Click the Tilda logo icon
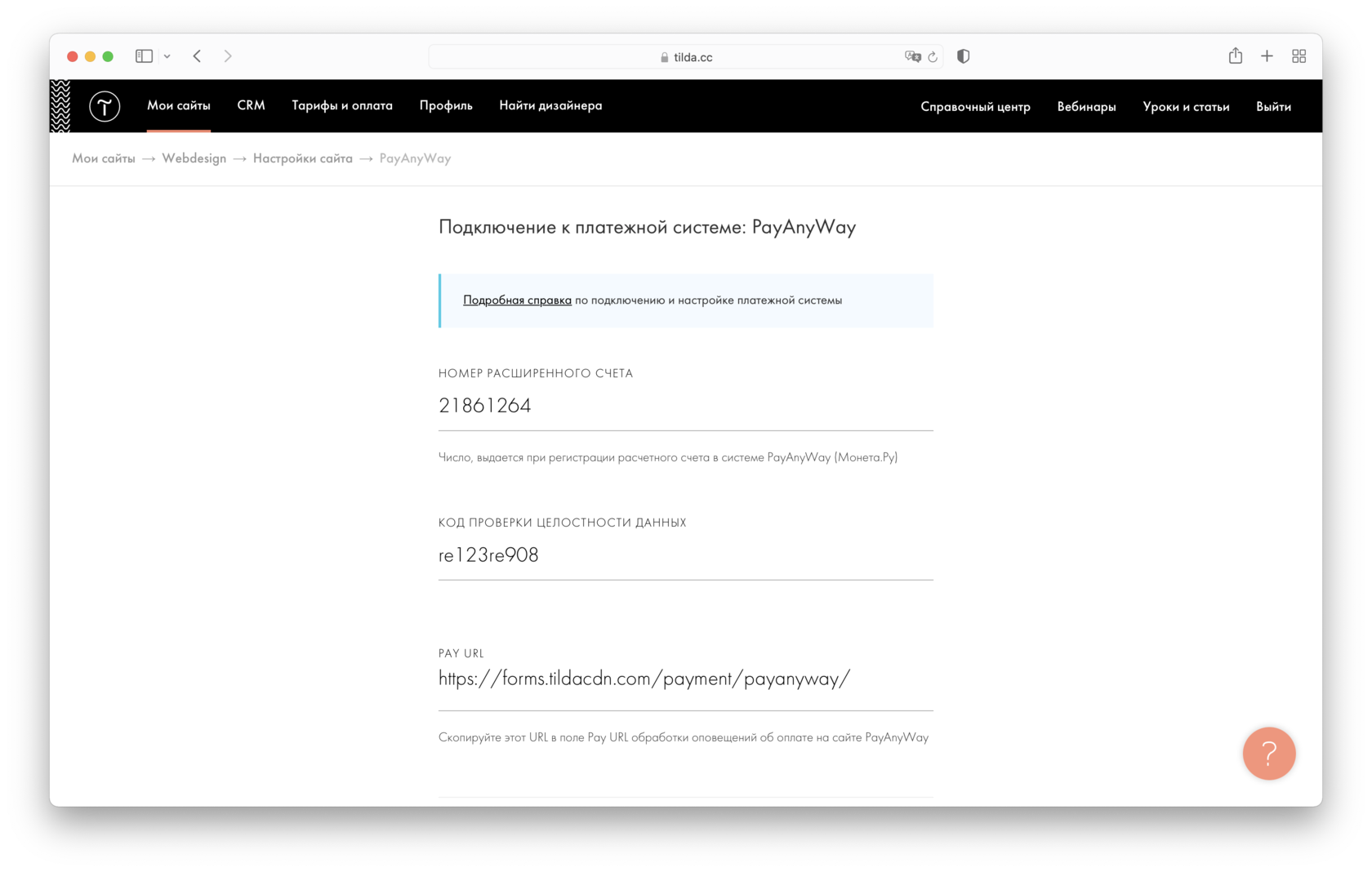Viewport: 1372px width, 872px height. [105, 106]
